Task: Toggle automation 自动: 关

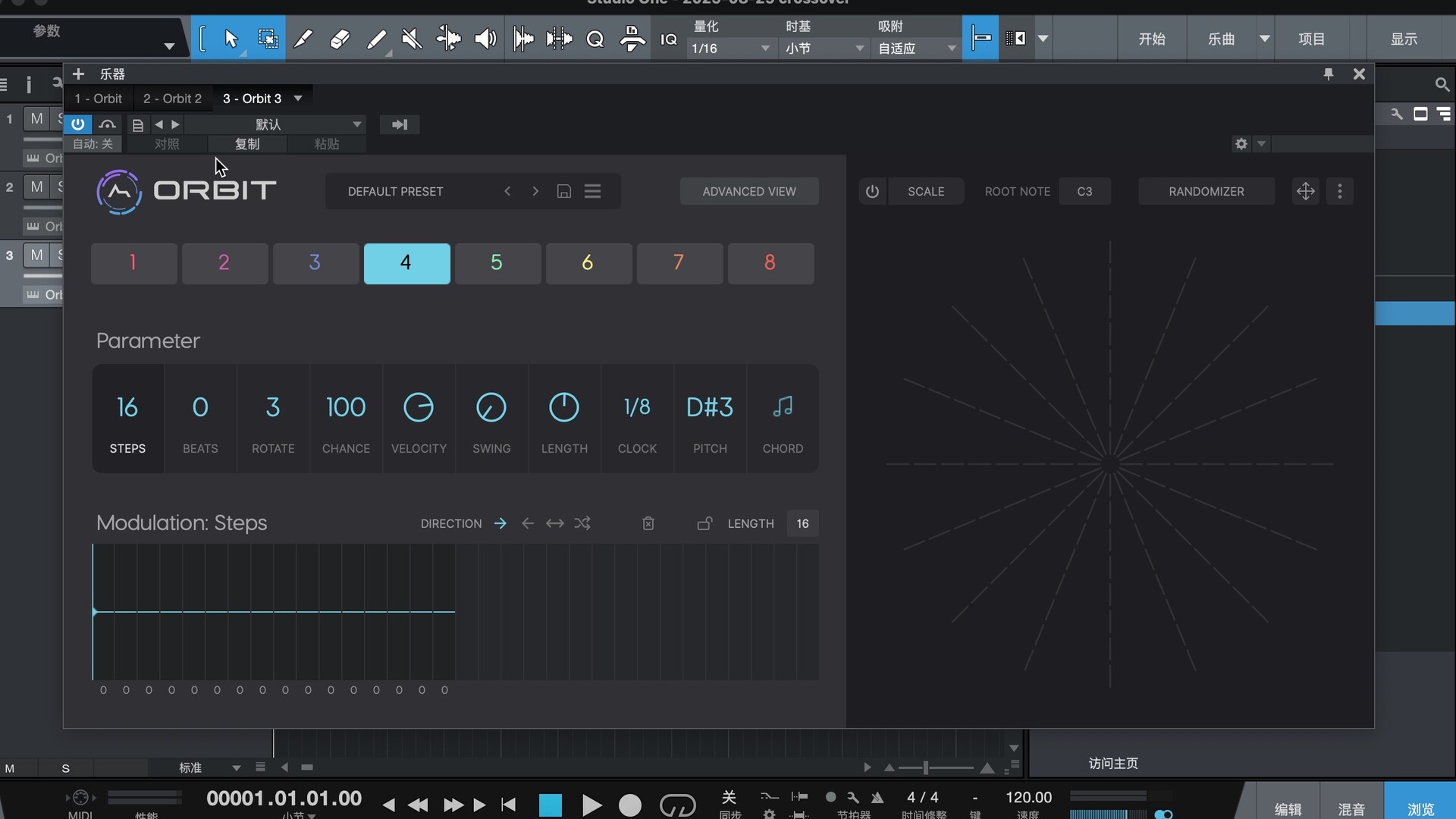Action: click(x=93, y=144)
